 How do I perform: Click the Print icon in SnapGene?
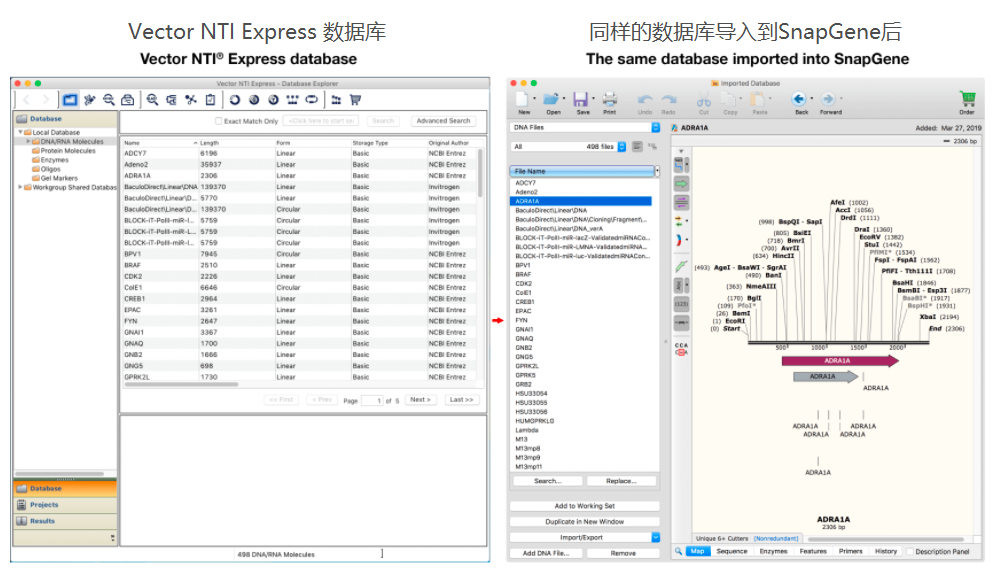(610, 99)
